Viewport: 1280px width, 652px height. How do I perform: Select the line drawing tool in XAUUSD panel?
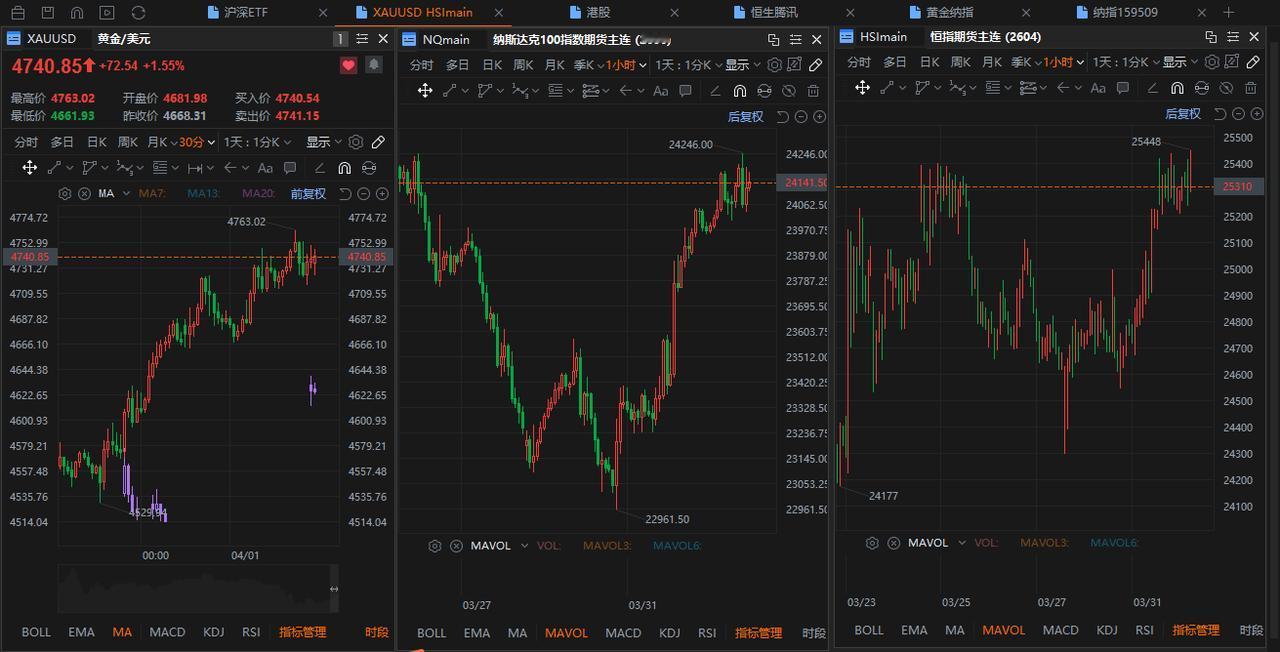(x=54, y=168)
